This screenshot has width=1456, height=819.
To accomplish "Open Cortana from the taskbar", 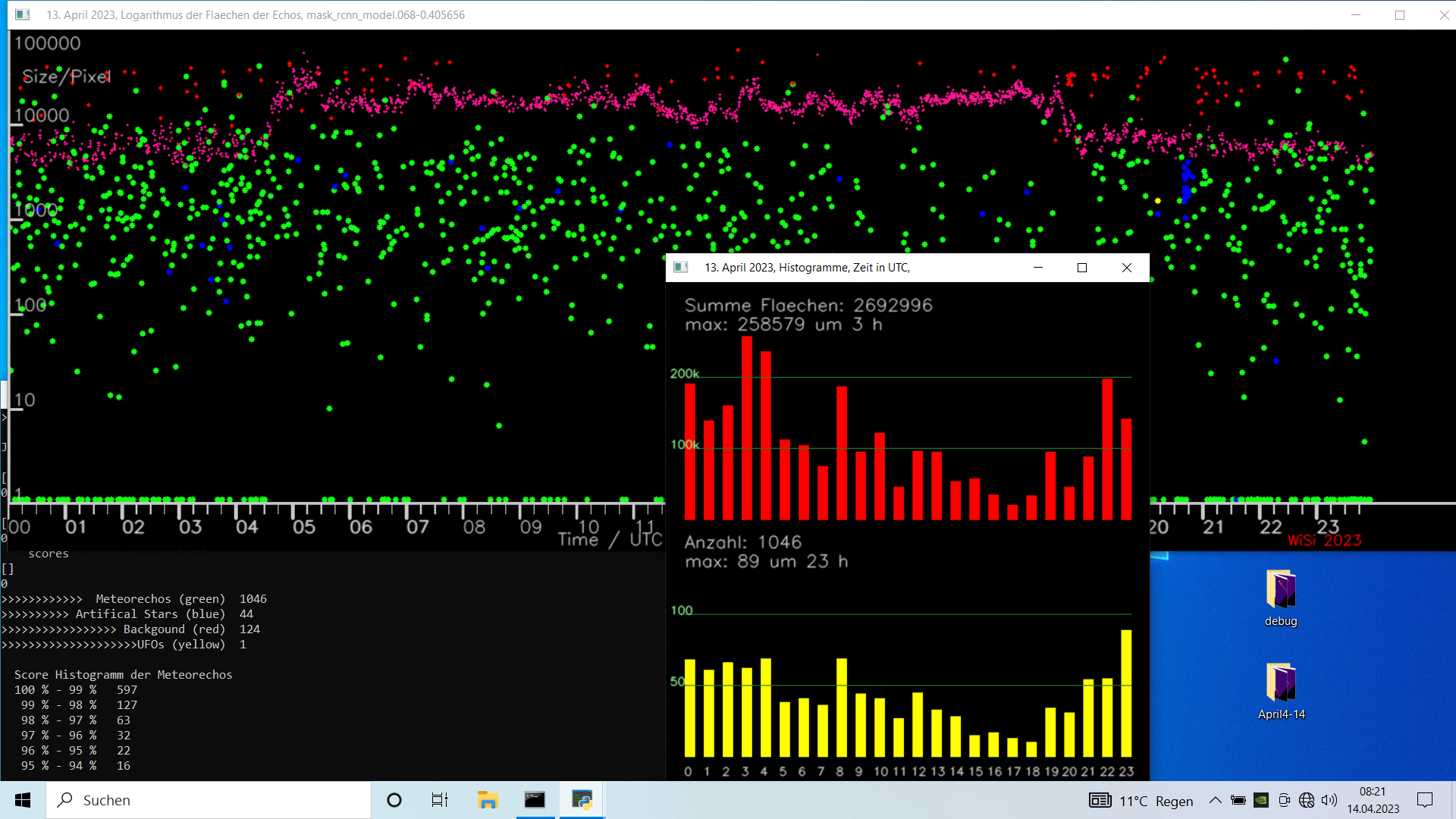I will pyautogui.click(x=394, y=800).
